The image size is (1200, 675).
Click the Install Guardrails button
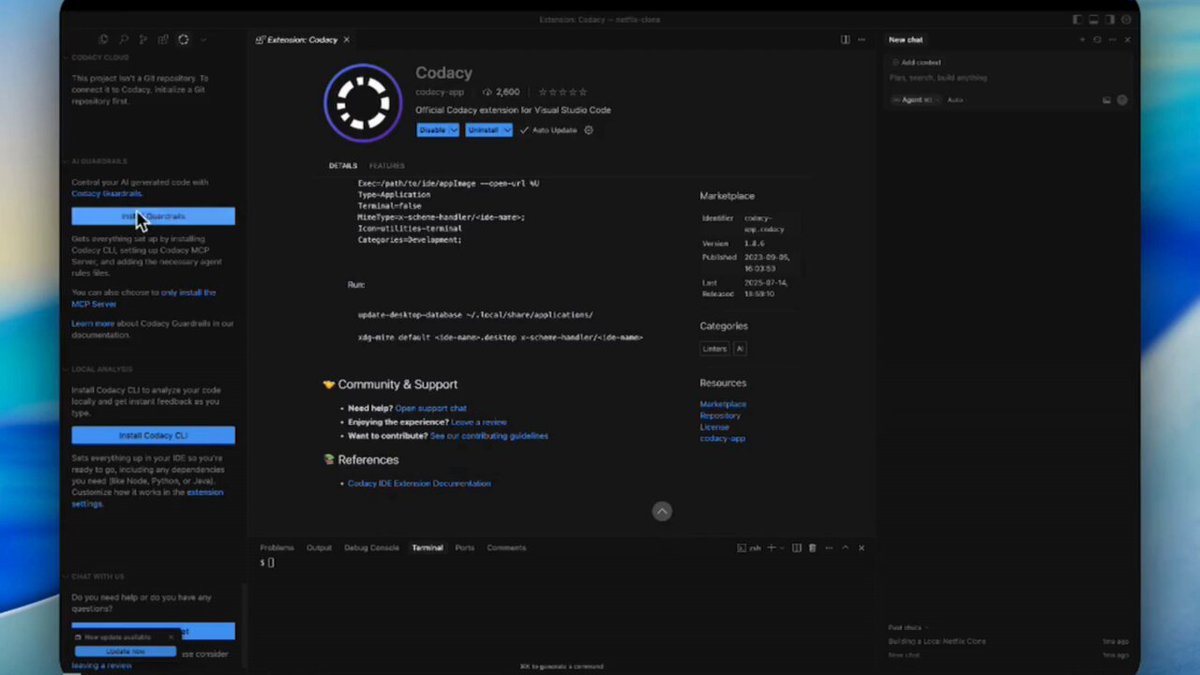click(x=153, y=216)
